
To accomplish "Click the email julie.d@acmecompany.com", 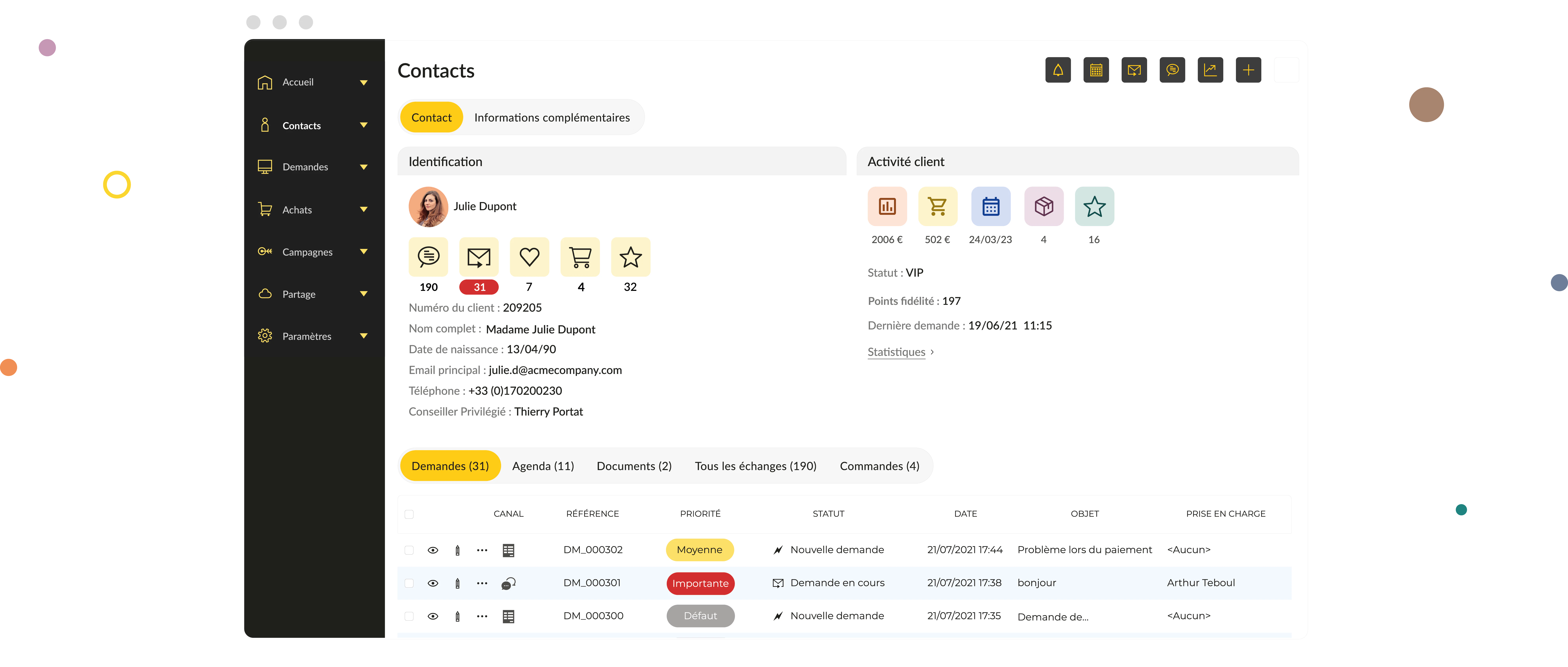I will pos(555,370).
